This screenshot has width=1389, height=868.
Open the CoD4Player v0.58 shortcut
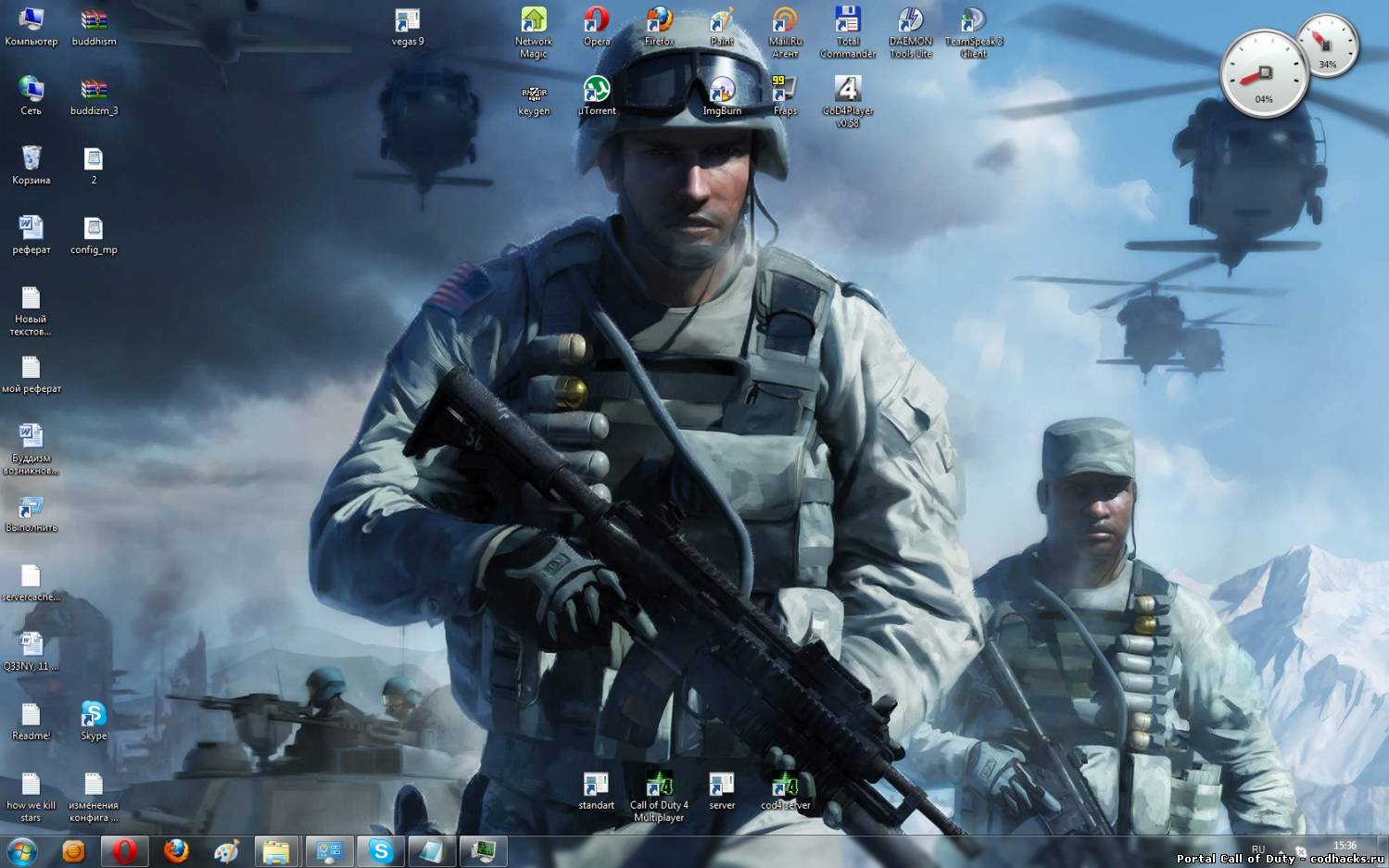pos(848,102)
